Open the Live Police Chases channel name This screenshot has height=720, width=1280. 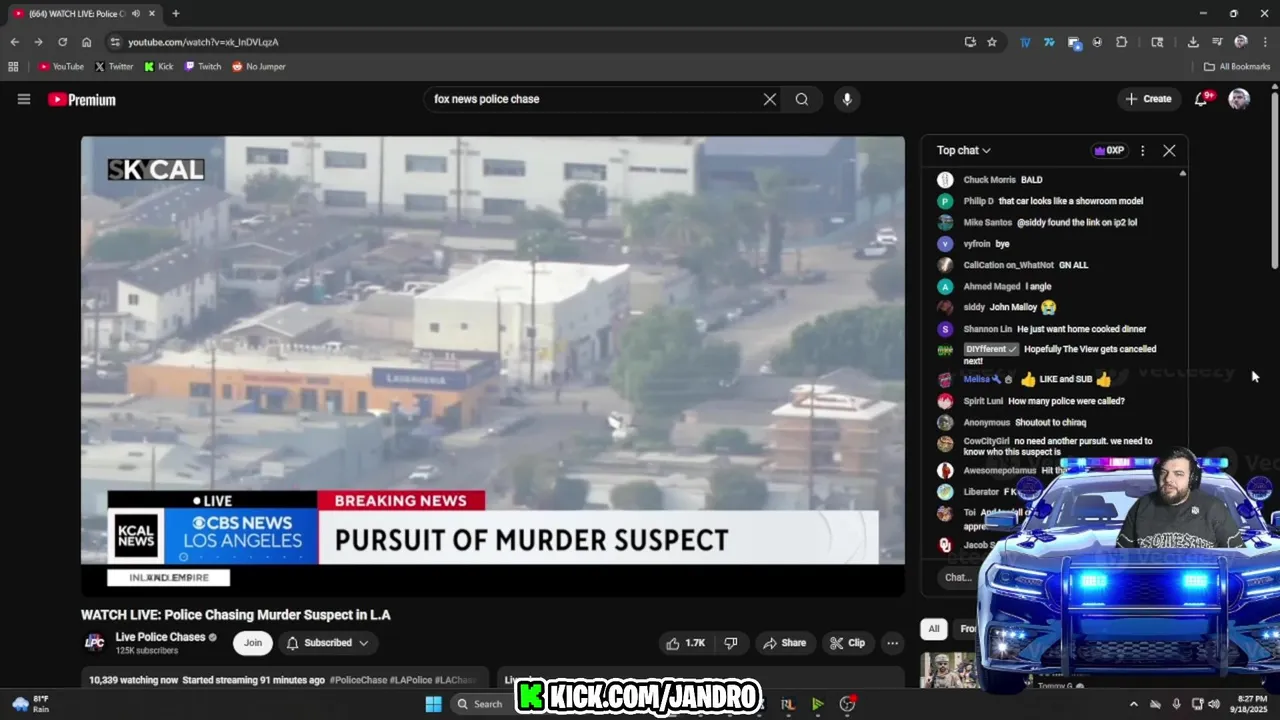click(160, 637)
